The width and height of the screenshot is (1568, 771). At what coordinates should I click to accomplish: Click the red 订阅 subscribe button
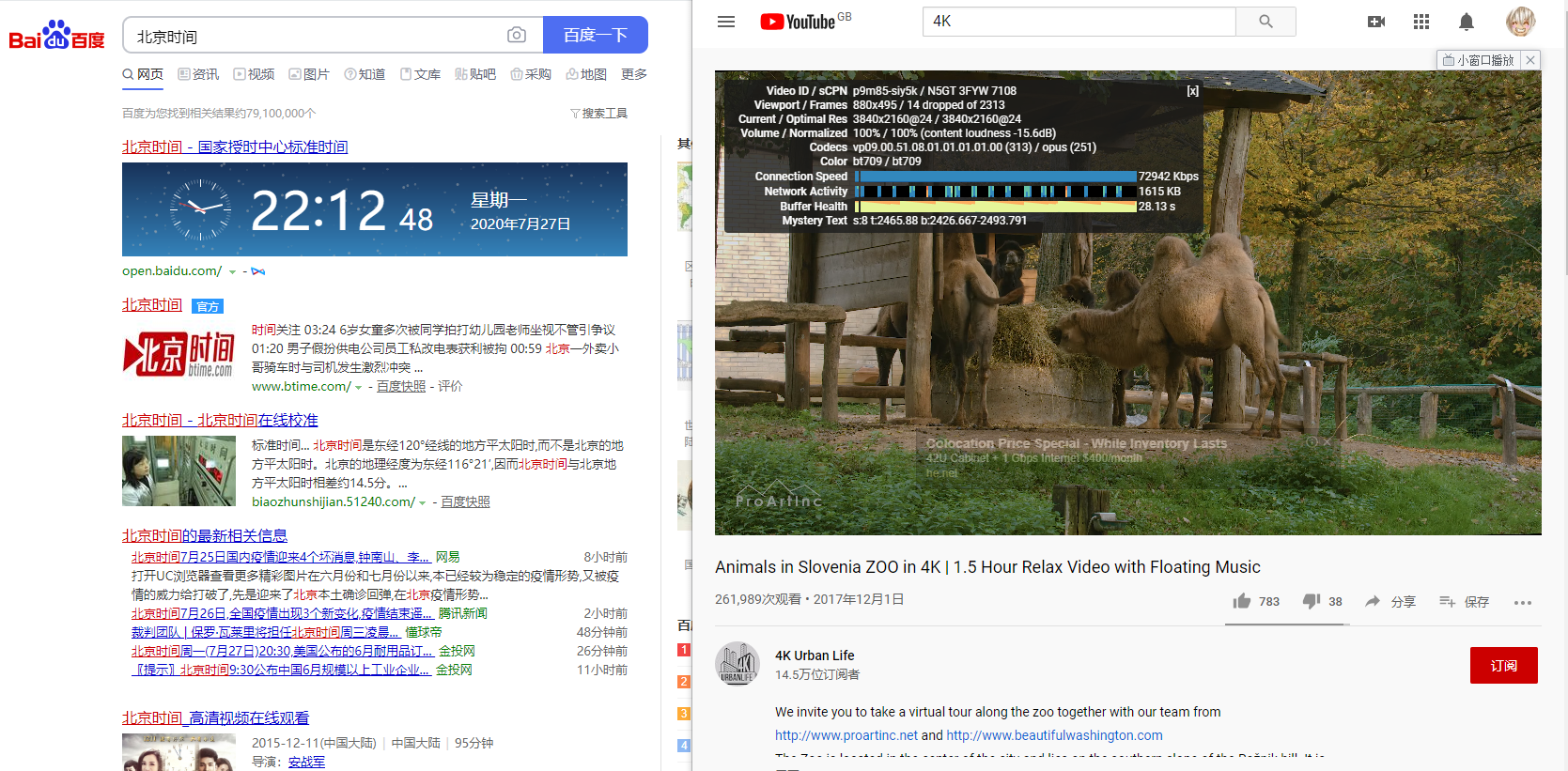tap(1504, 665)
